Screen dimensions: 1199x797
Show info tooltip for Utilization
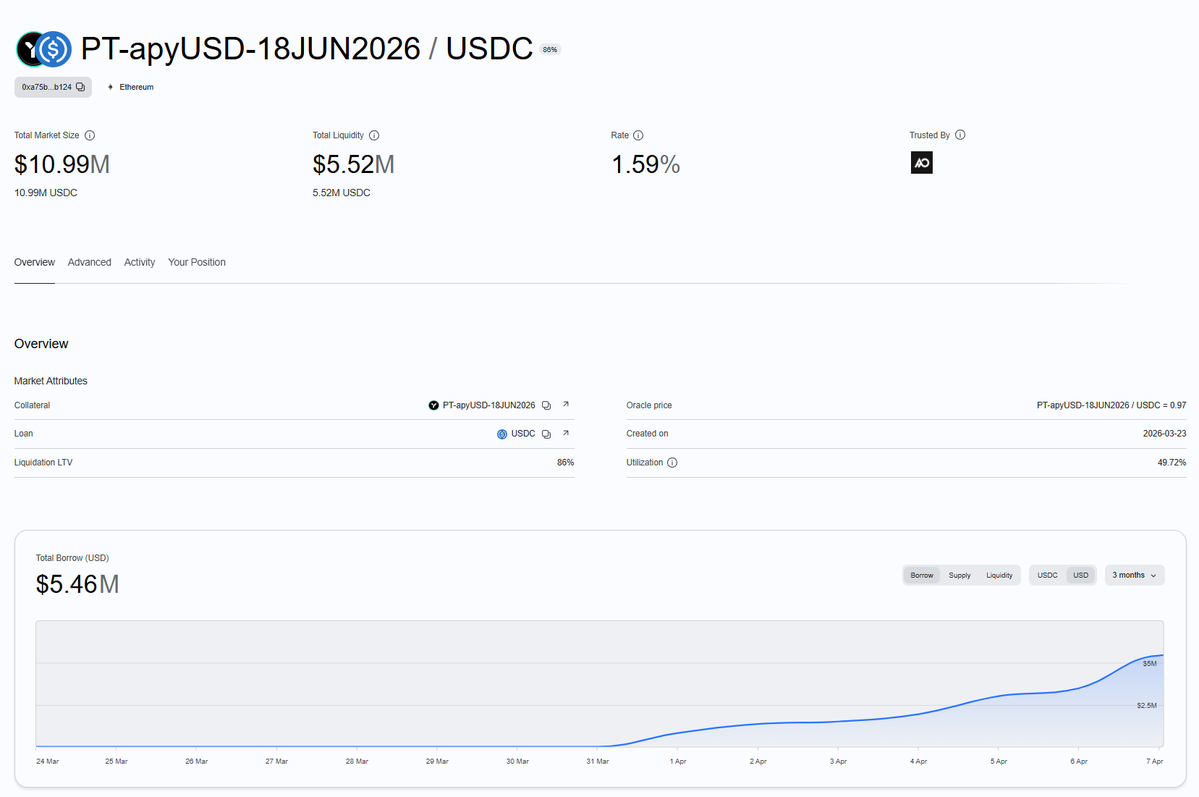click(672, 463)
